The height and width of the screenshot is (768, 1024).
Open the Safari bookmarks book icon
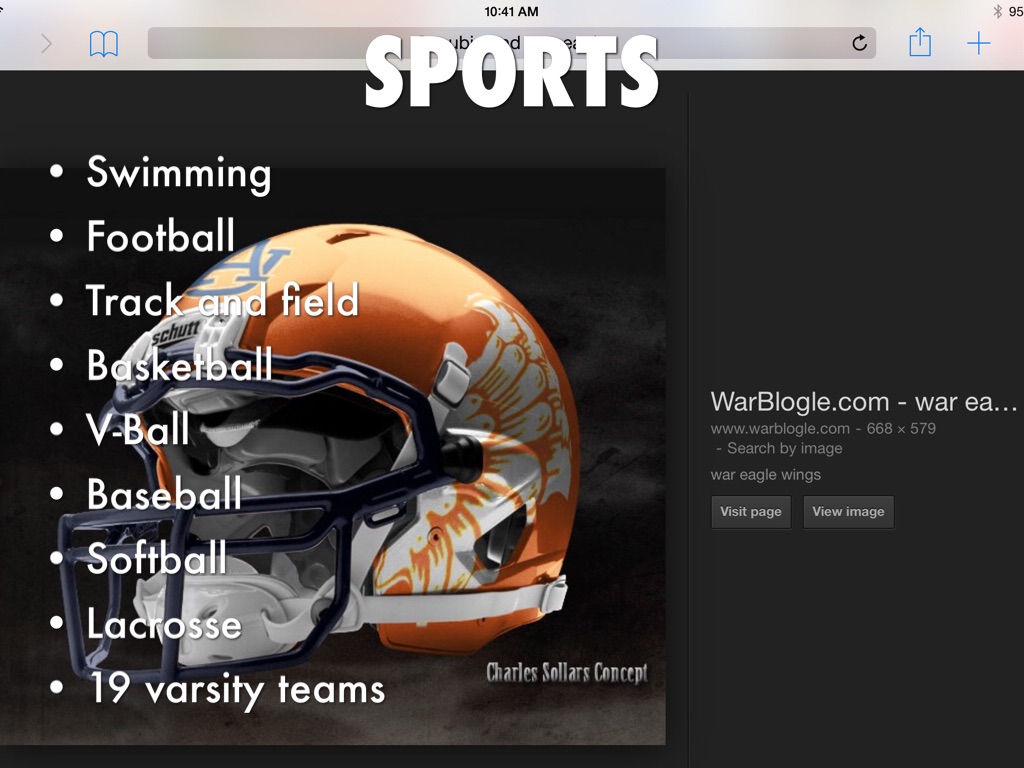point(104,43)
